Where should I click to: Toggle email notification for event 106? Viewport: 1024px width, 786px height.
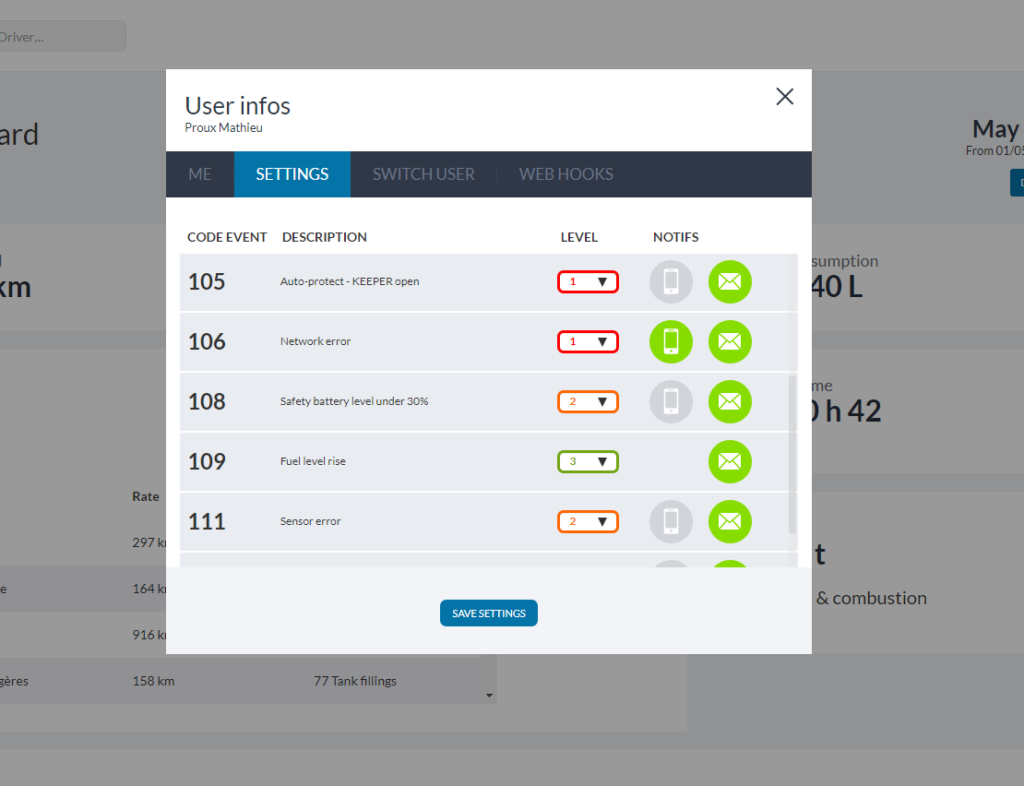730,341
